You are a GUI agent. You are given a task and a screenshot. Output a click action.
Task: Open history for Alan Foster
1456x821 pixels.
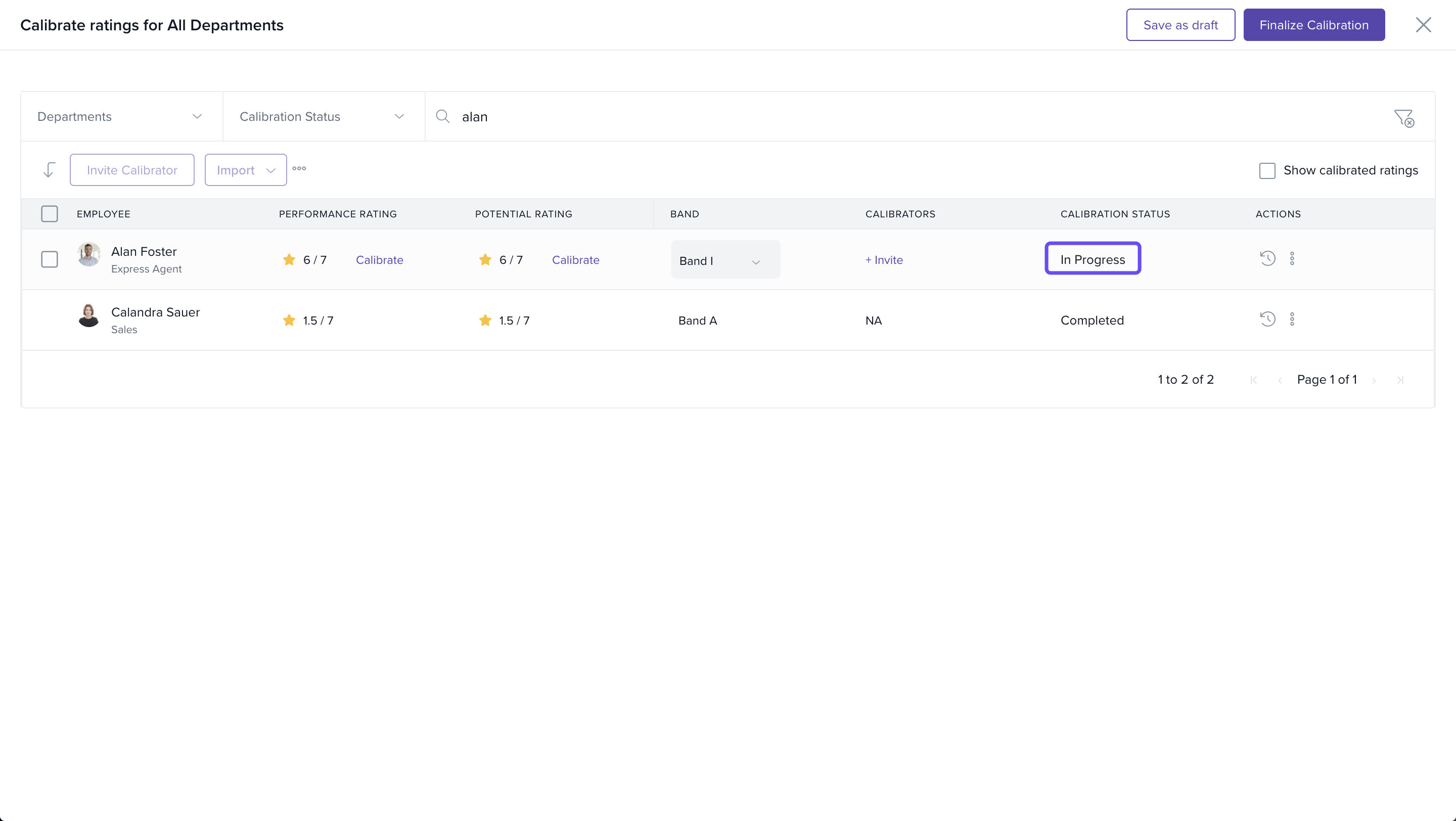[x=1267, y=259]
